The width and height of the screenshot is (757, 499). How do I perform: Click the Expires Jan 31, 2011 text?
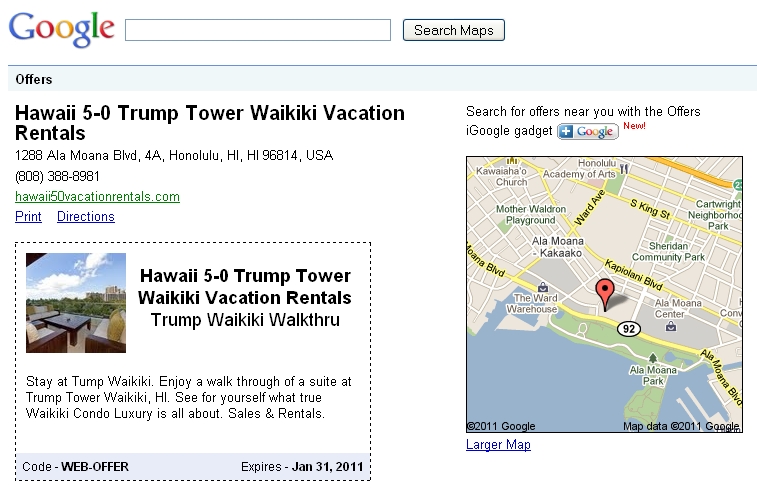pos(302,467)
